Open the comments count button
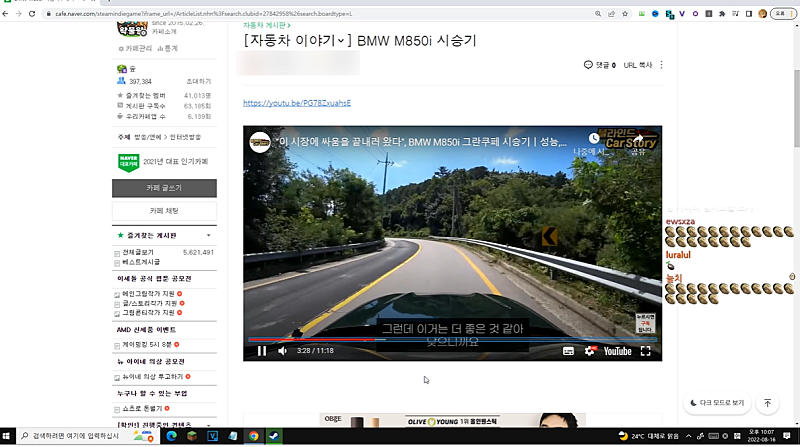Viewport: 800px width, 447px height. tap(599, 65)
